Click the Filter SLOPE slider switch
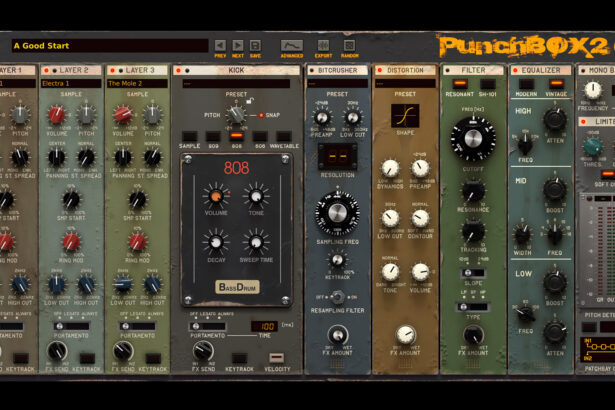The width and height of the screenshot is (615, 410). pos(473,273)
